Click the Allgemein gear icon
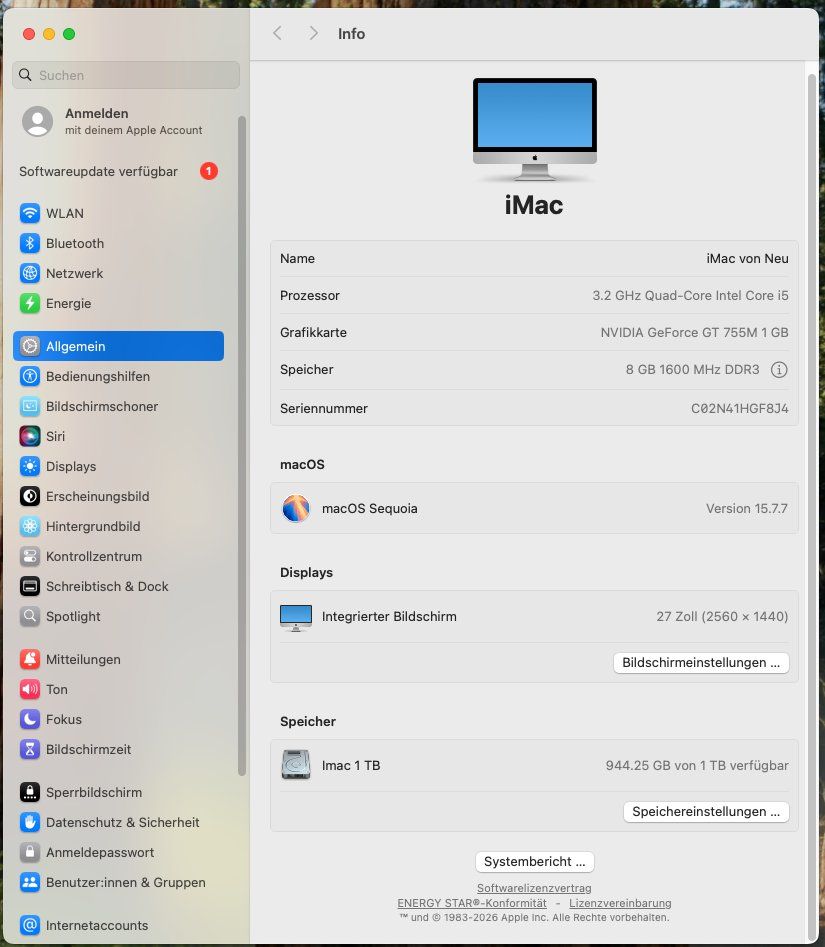Image resolution: width=825 pixels, height=947 pixels. tap(30, 346)
